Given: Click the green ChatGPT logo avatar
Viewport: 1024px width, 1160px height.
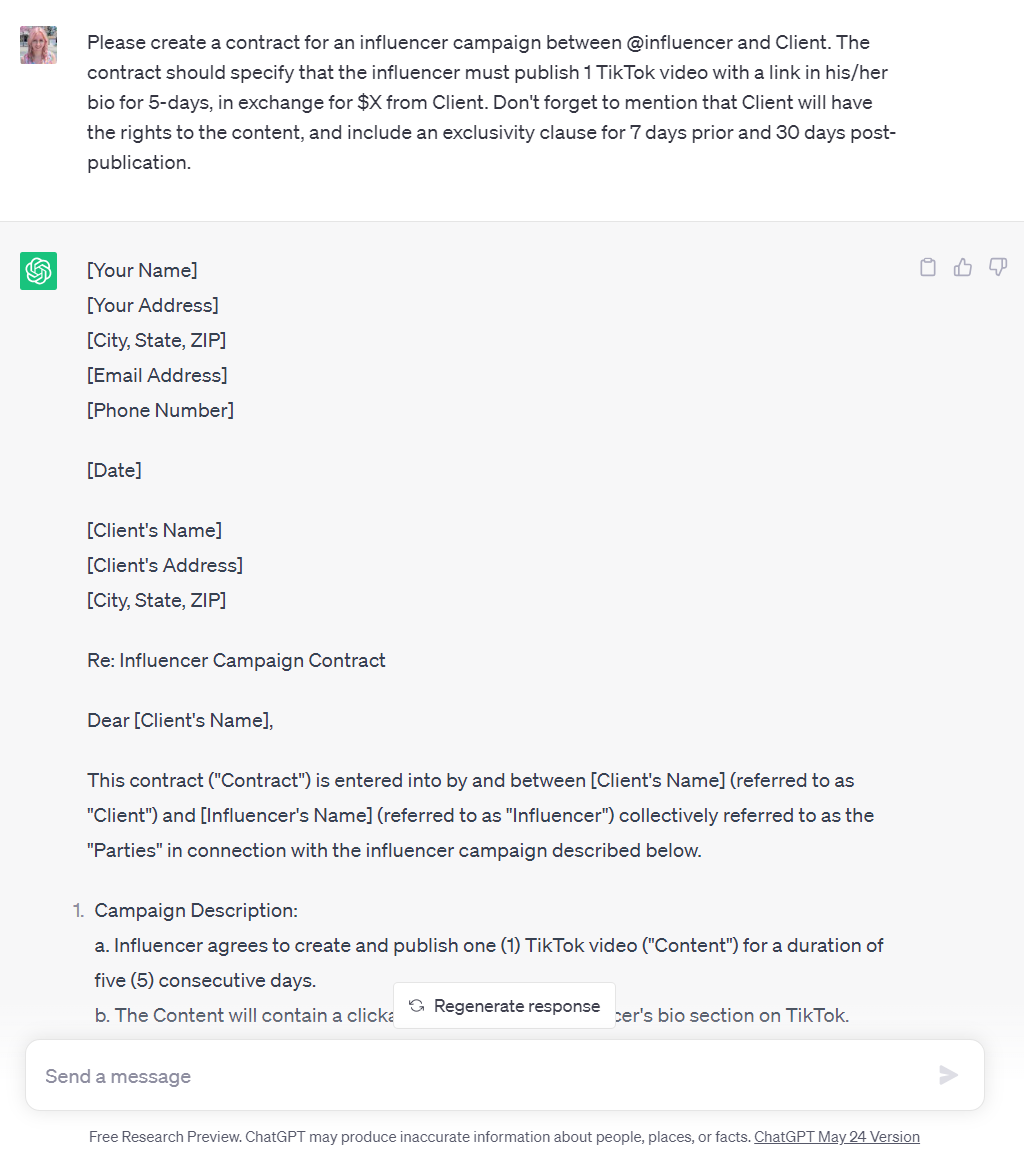Looking at the screenshot, I should 38,271.
